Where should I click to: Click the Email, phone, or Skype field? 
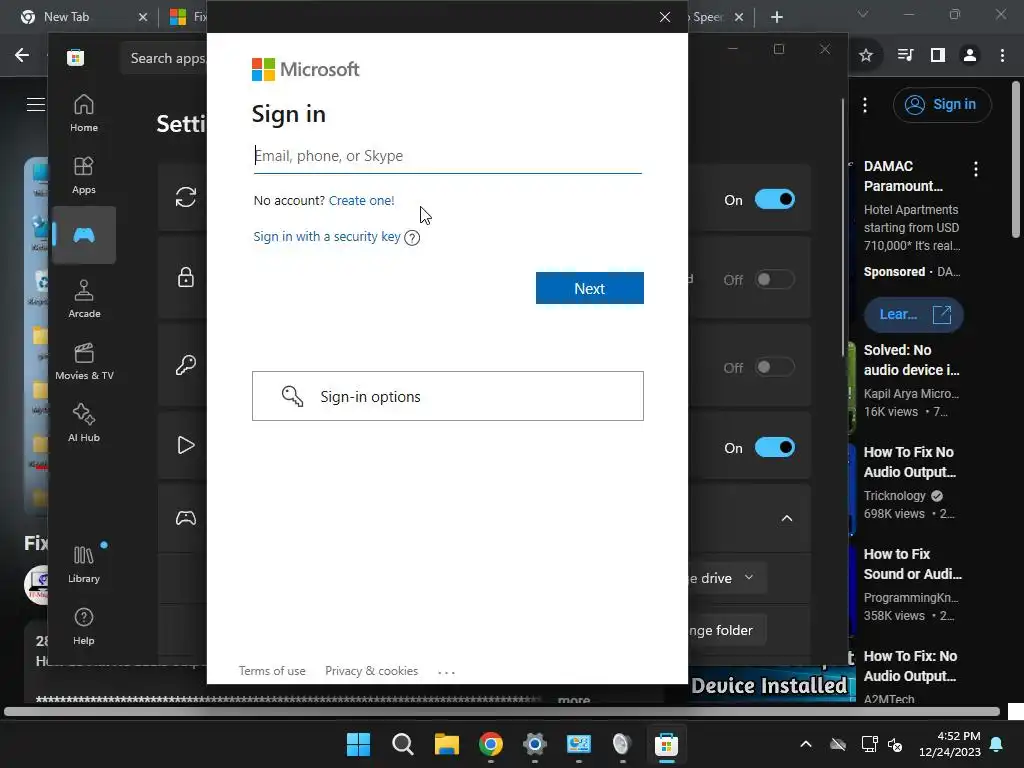(x=448, y=155)
